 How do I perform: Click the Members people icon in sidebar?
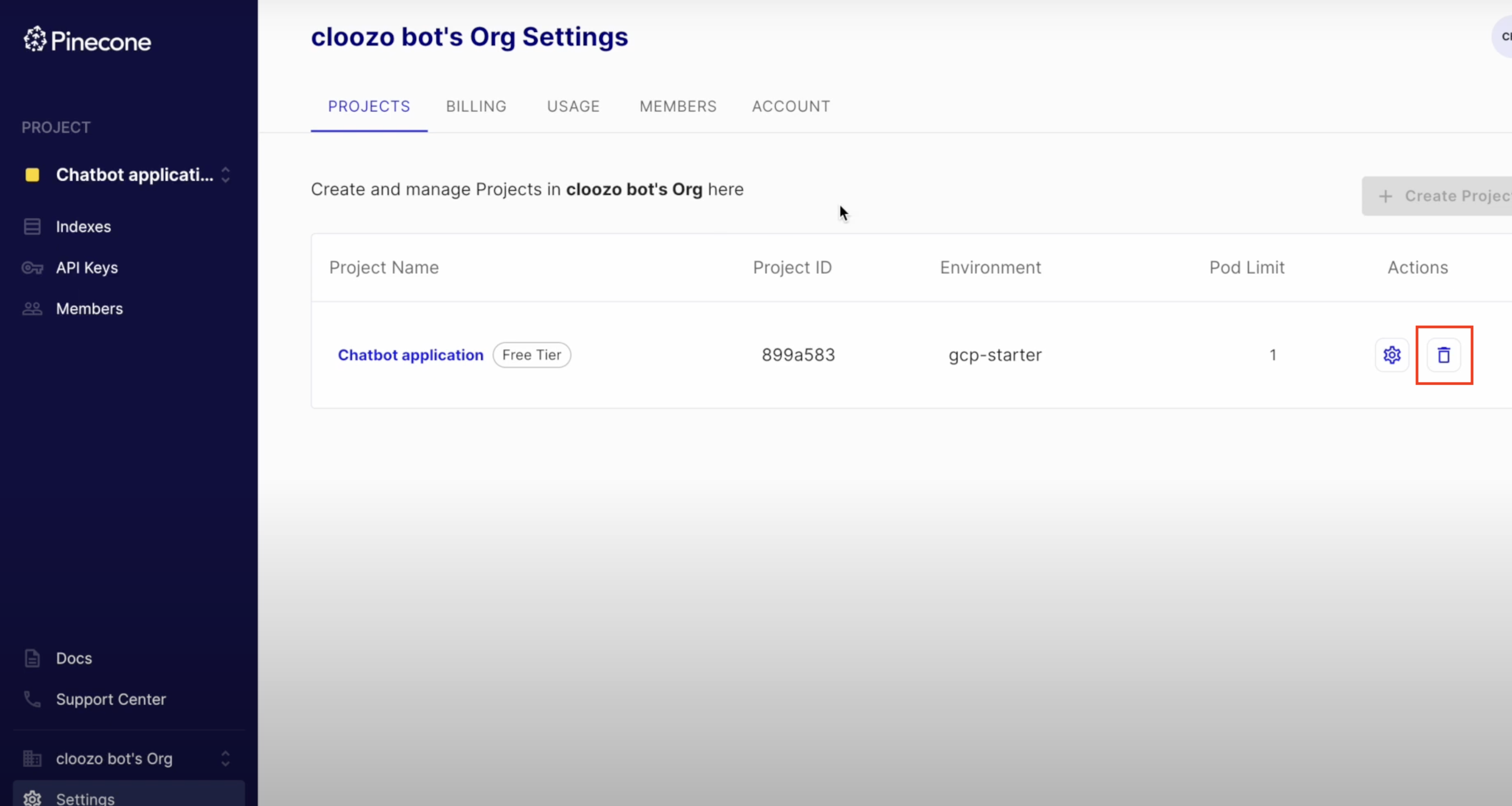coord(32,309)
